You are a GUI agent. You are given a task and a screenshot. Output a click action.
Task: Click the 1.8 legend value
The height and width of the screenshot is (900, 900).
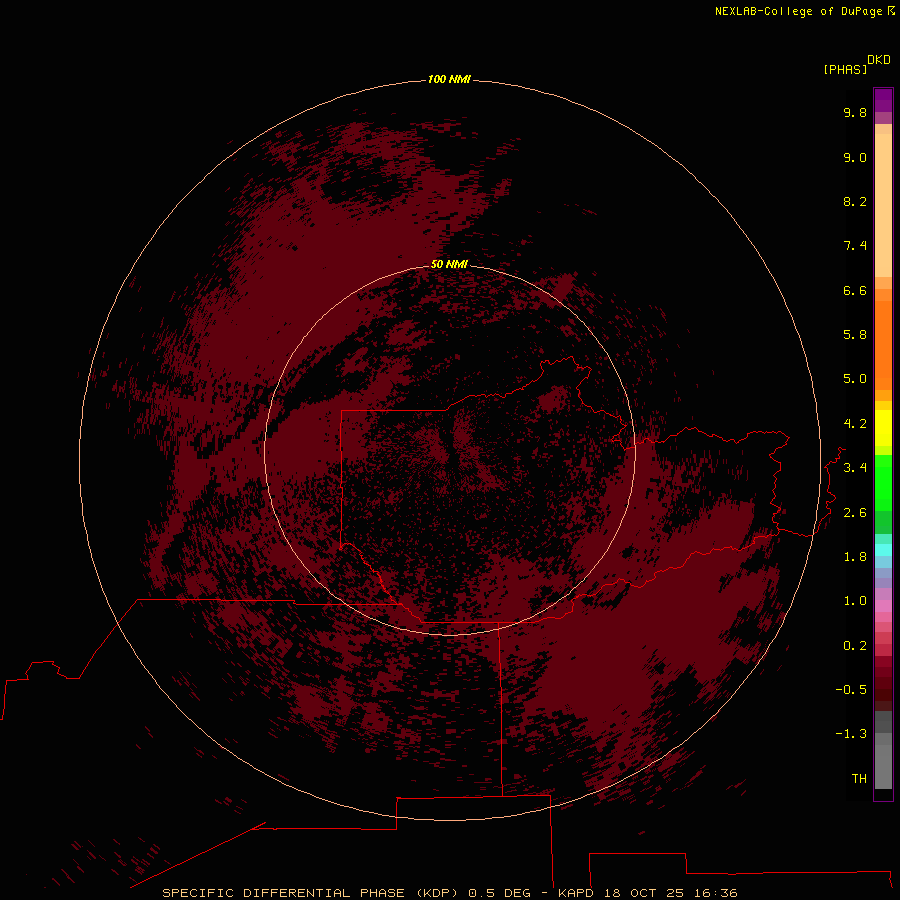click(x=855, y=557)
